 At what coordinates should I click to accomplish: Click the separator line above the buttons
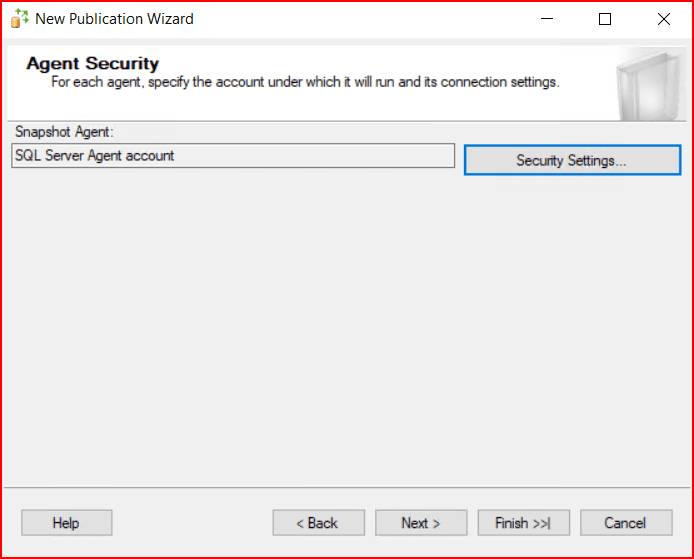click(x=345, y=488)
